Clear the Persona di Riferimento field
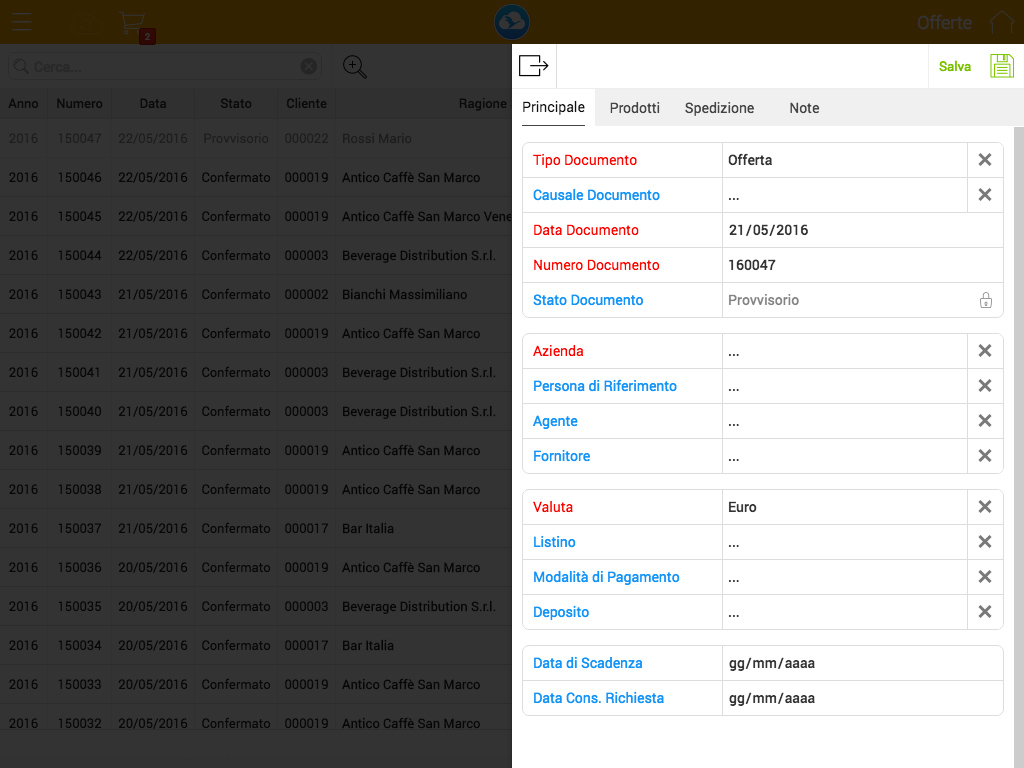This screenshot has width=1024, height=768. point(985,386)
